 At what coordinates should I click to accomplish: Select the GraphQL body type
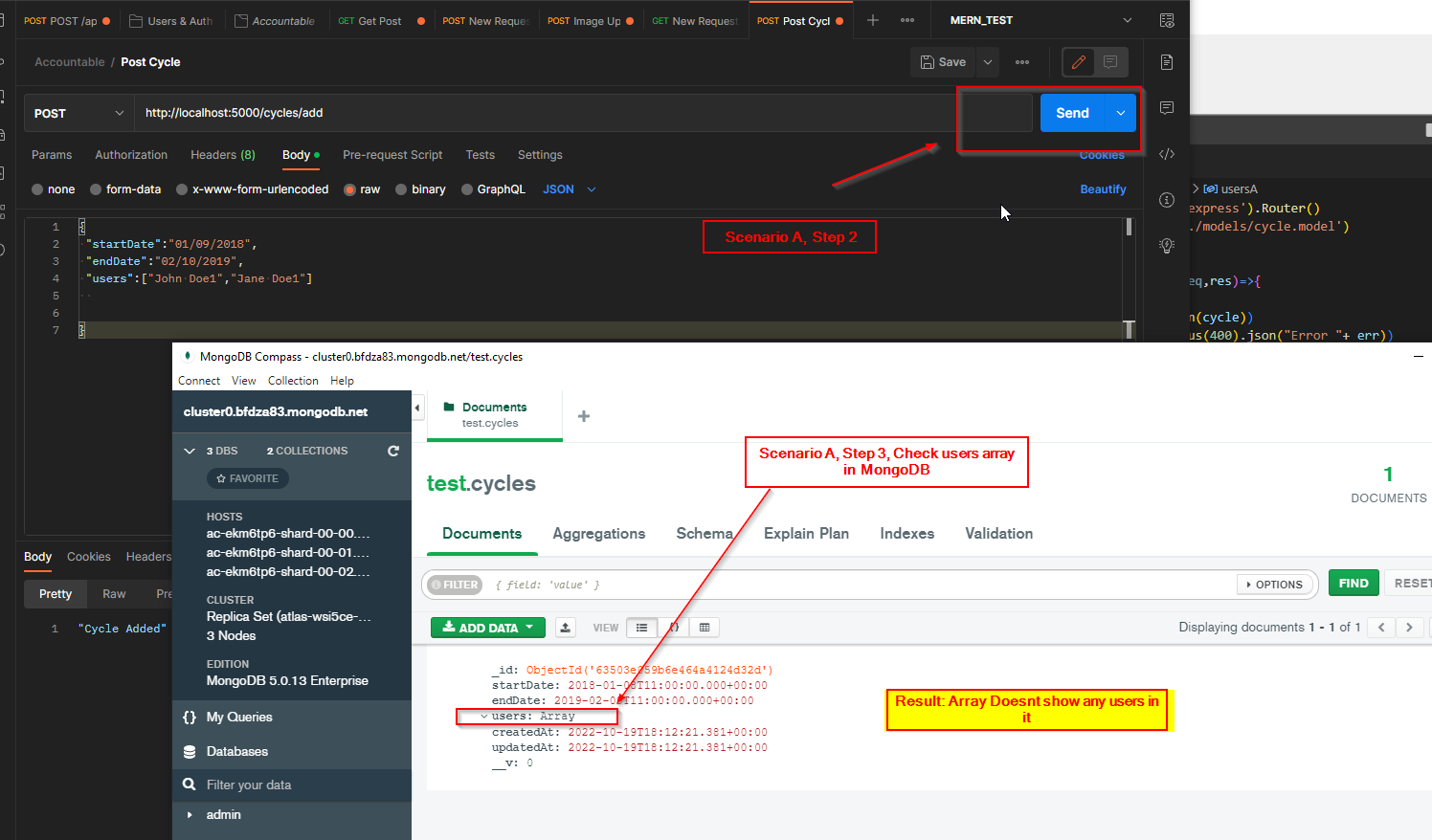[467, 189]
